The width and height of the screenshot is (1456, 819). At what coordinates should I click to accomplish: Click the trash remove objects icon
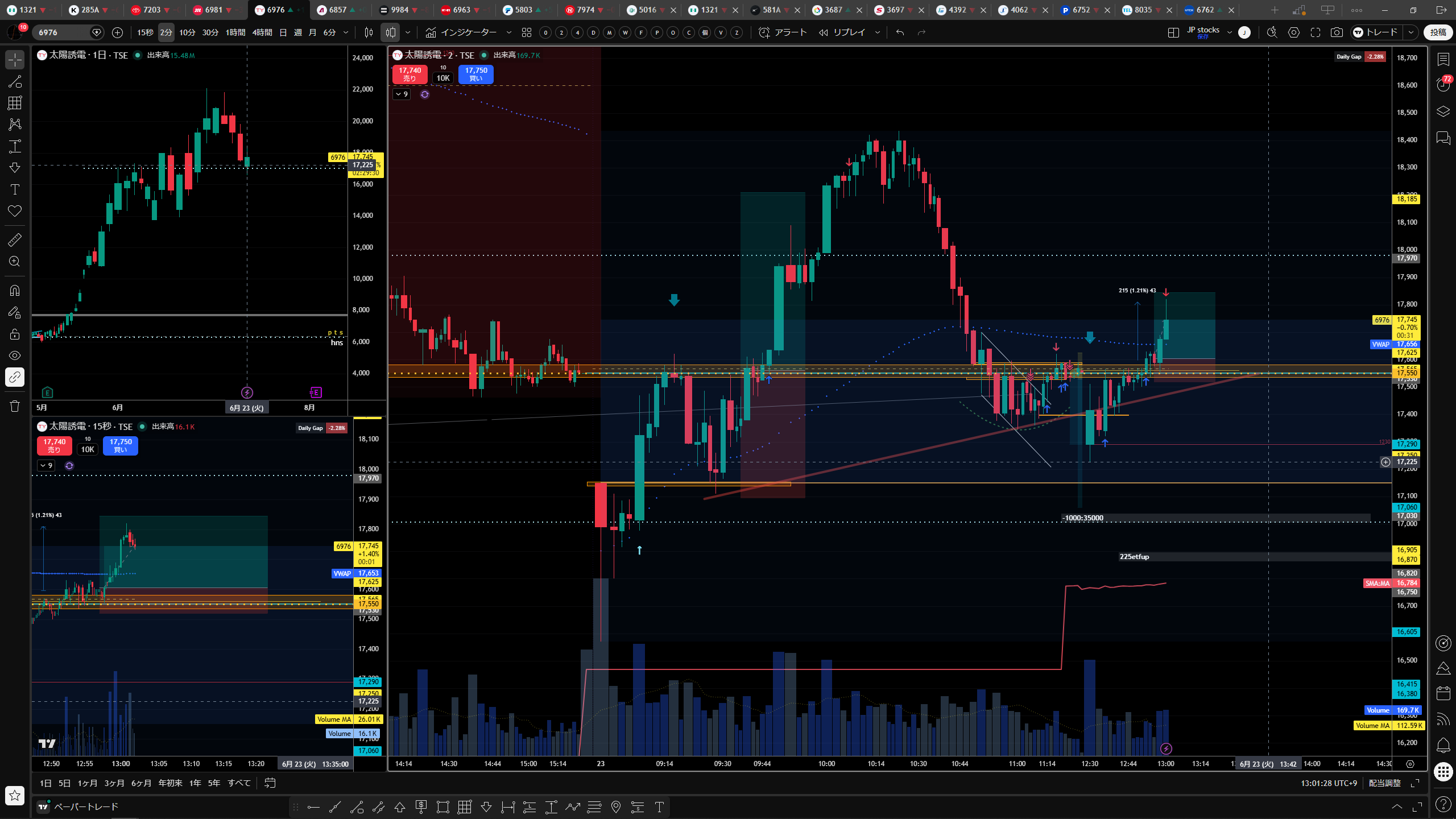[15, 406]
